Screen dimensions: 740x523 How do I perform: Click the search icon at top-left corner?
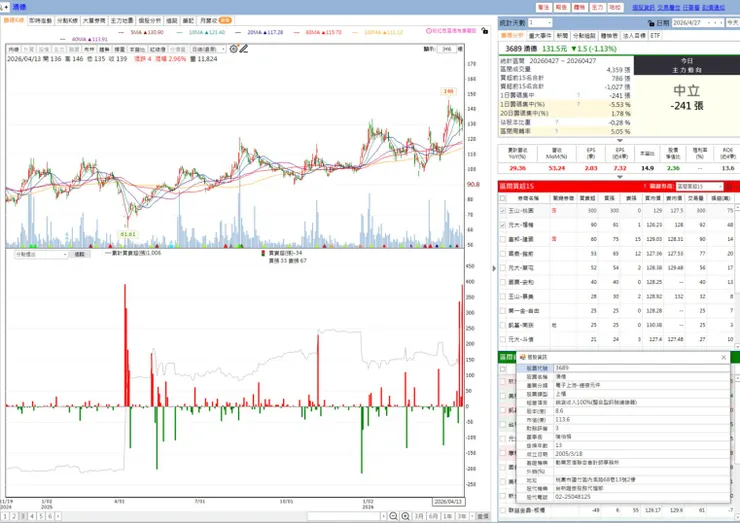click(x=3, y=7)
